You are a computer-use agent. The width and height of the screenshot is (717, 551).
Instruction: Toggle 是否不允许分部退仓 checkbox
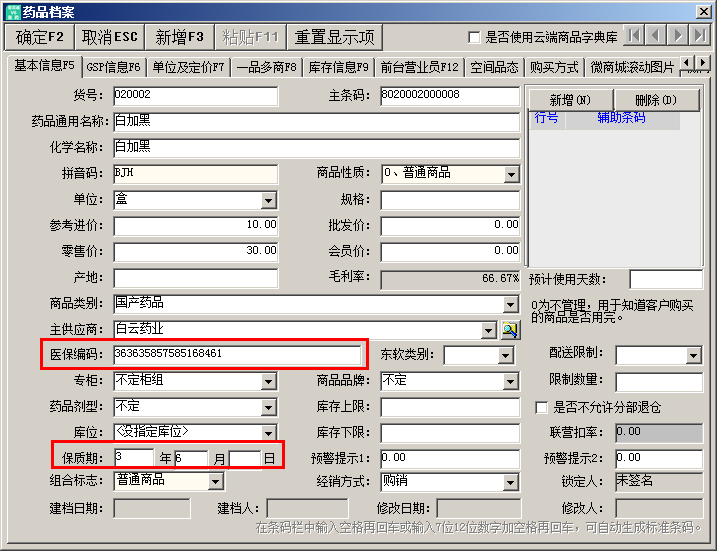point(542,407)
